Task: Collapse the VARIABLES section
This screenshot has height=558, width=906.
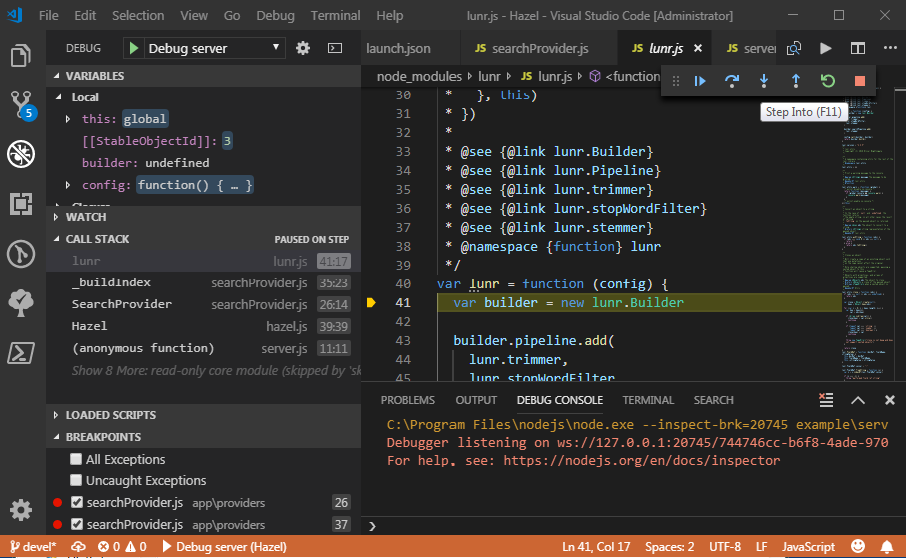Action: pos(203,76)
